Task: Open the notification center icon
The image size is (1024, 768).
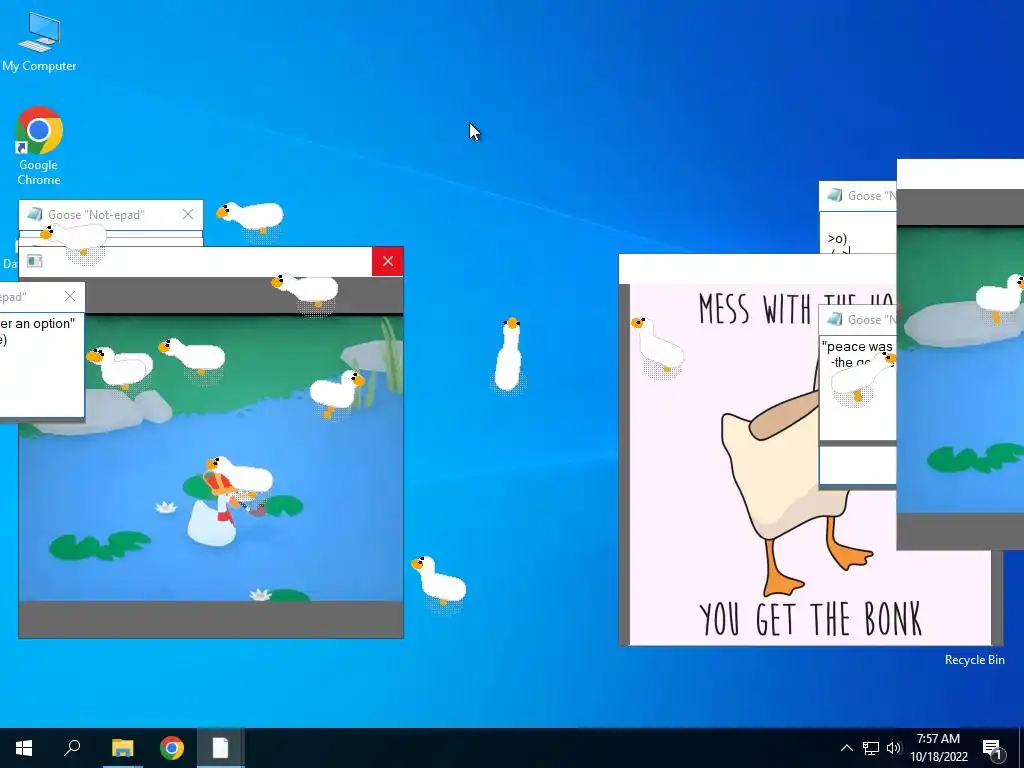Action: [x=992, y=749]
